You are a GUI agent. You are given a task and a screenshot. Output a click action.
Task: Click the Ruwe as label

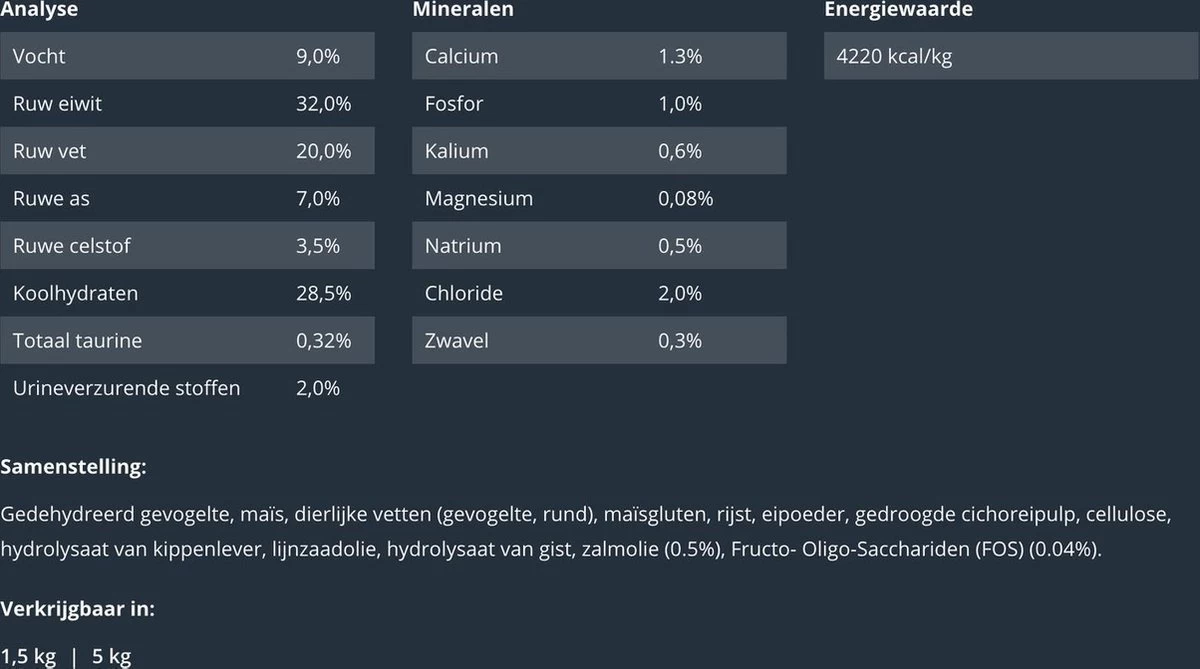point(51,199)
